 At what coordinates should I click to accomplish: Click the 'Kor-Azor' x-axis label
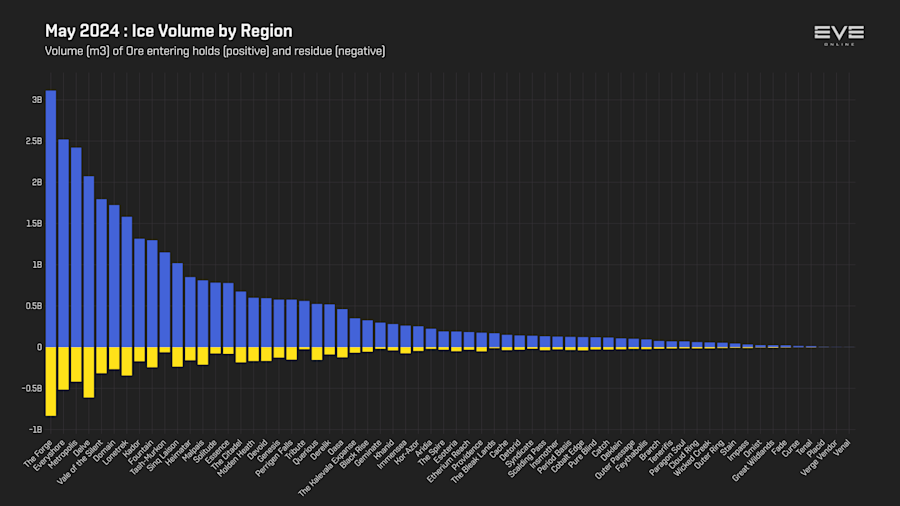pyautogui.click(x=408, y=452)
